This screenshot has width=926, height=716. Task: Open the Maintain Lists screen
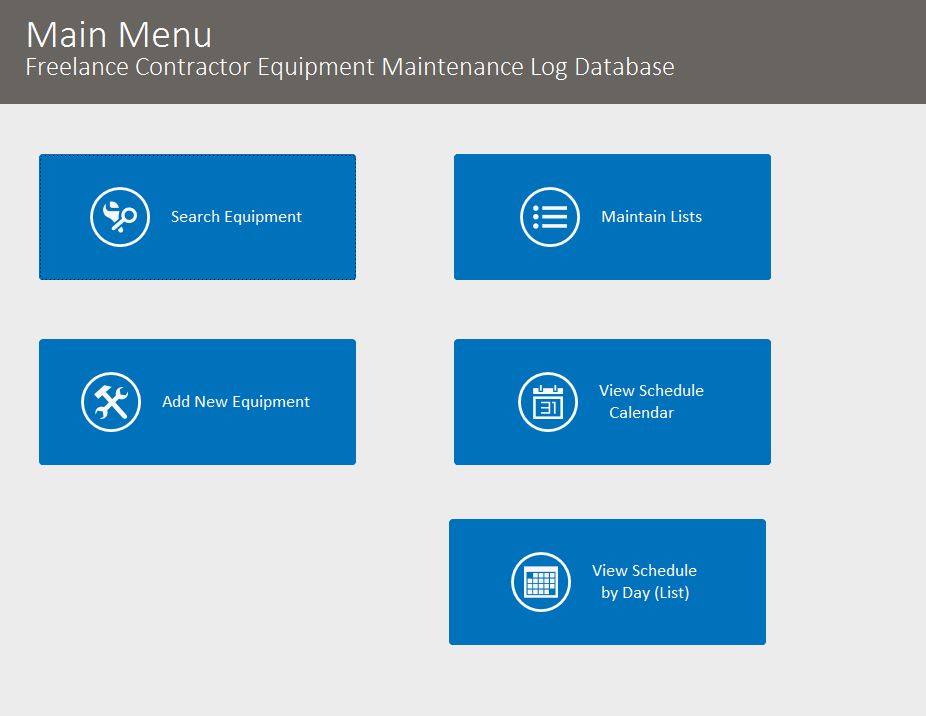[x=612, y=216]
